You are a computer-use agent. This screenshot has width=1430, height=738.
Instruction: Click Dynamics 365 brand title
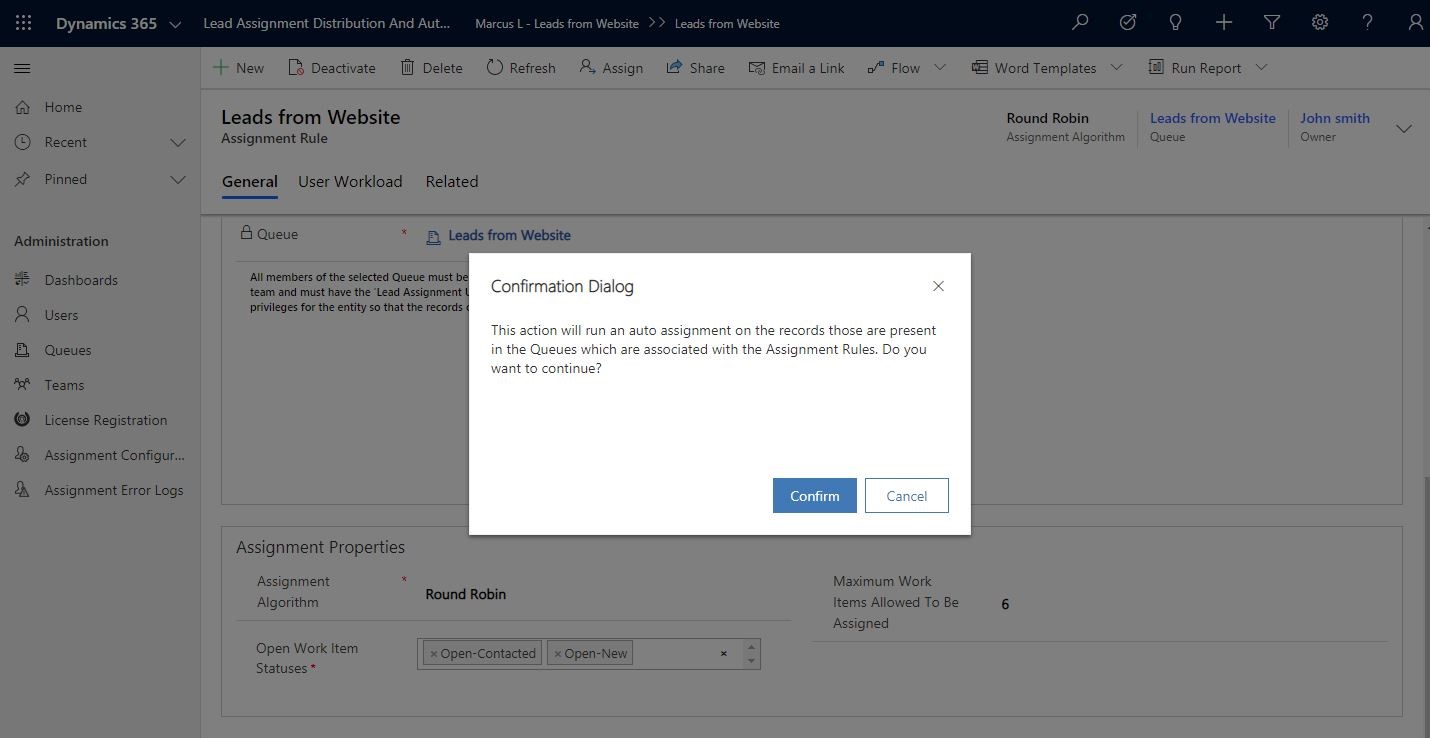tap(106, 23)
